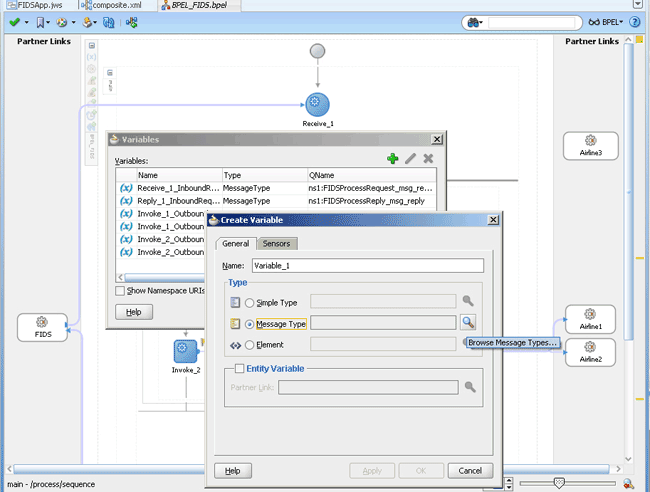Click the blue double-bracket toolbar icon
The height and width of the screenshot is (492, 650).
point(109,22)
